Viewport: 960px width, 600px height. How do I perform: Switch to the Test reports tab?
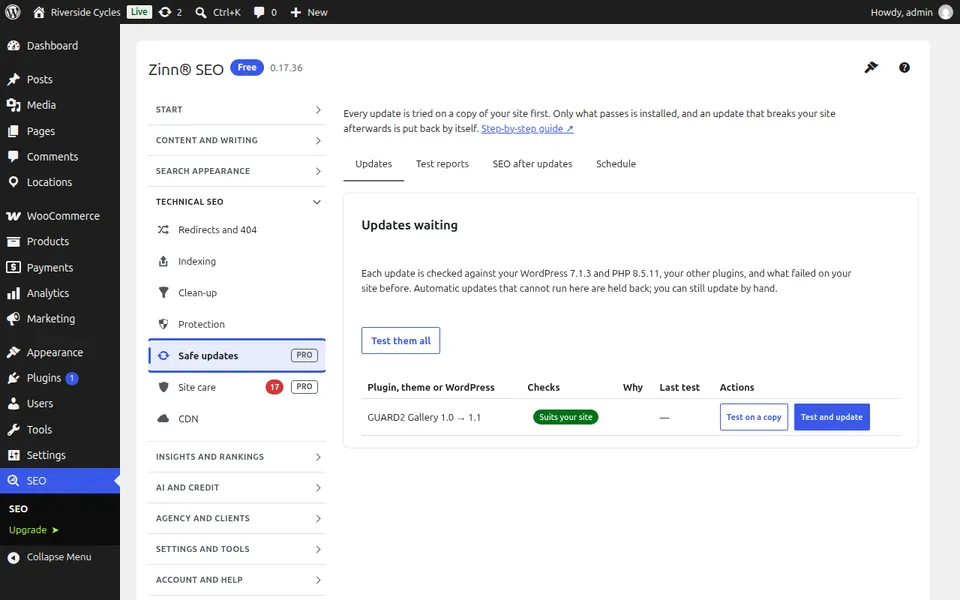point(442,164)
